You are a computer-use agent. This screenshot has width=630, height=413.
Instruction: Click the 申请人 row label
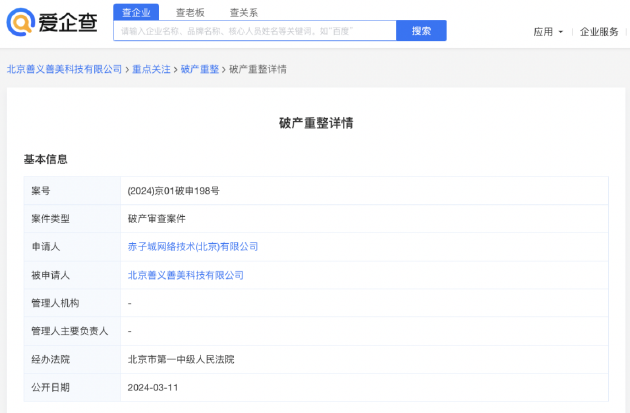click(x=46, y=247)
